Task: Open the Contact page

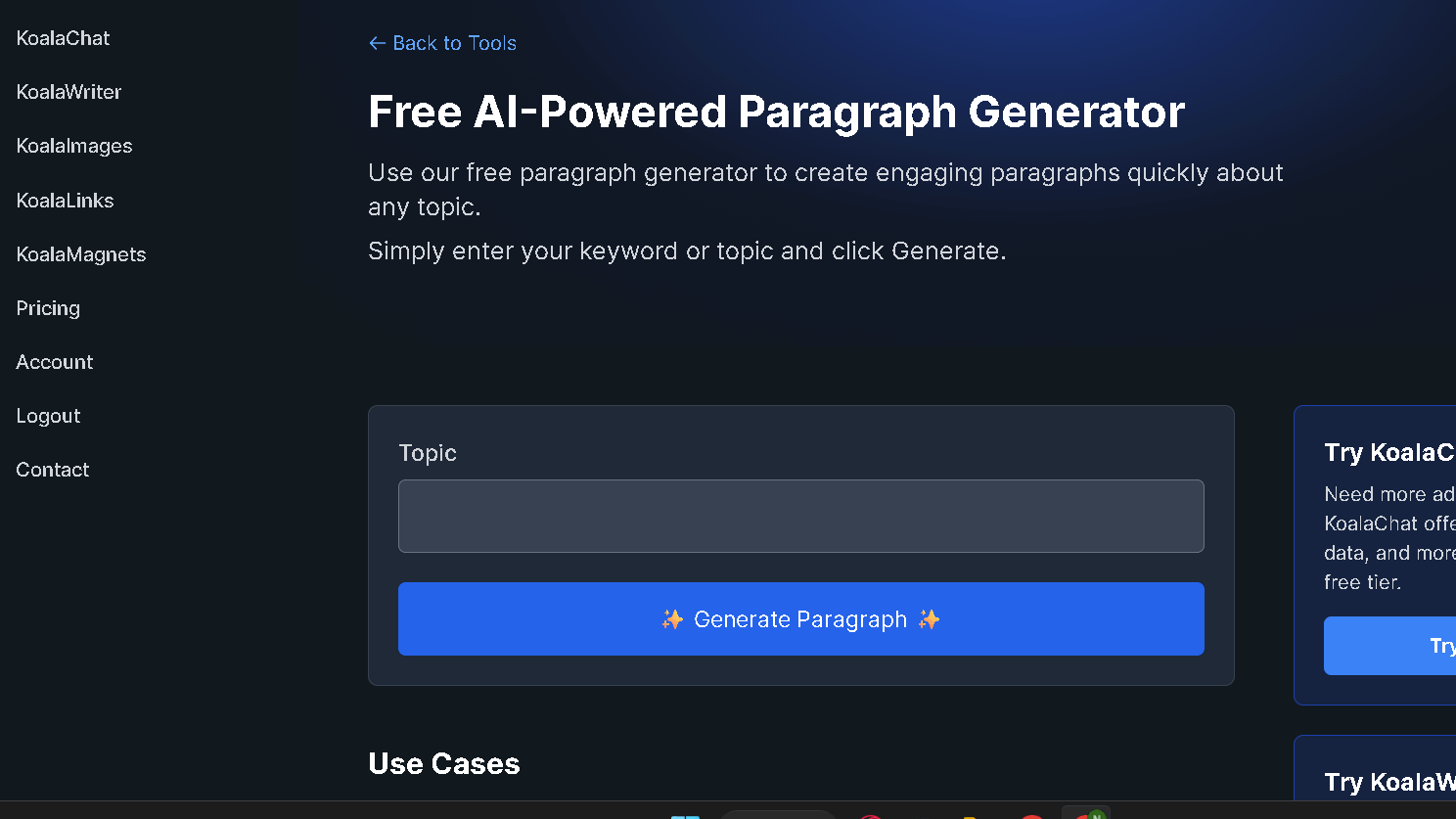Action: (x=52, y=469)
